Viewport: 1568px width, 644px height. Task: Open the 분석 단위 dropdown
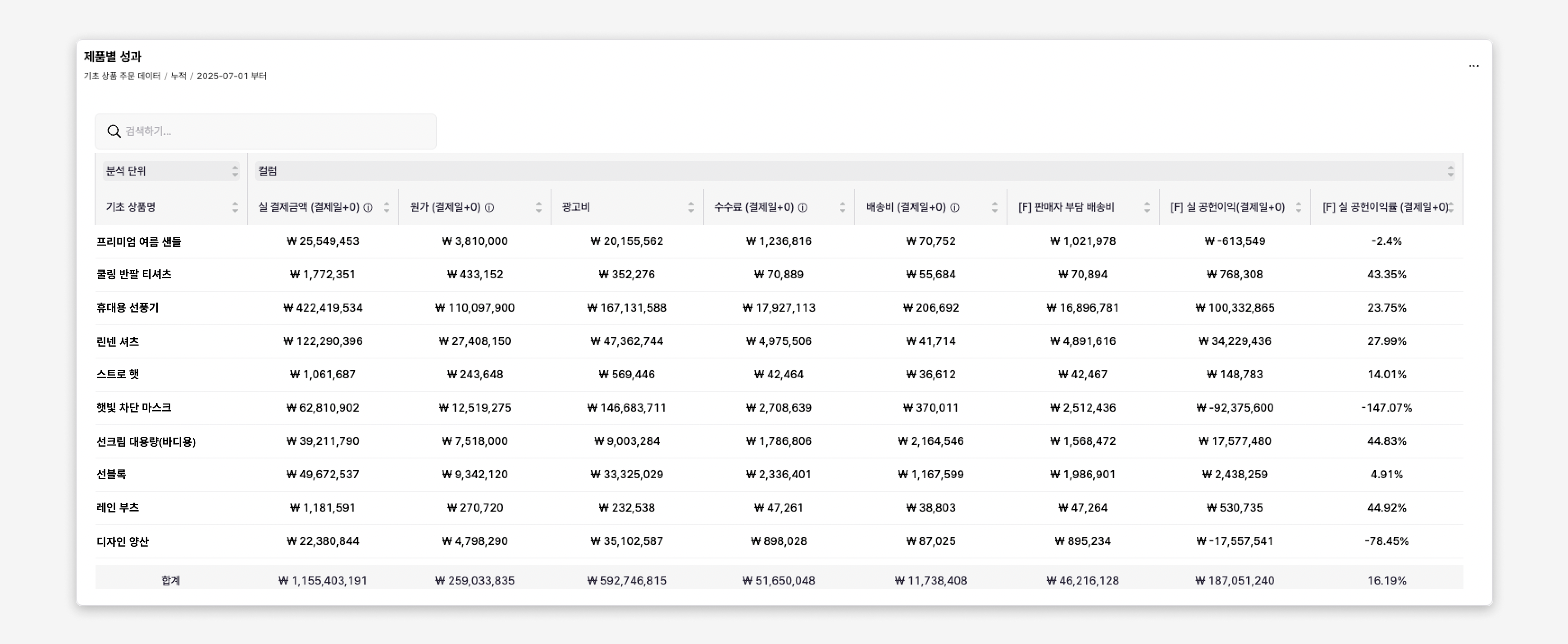pyautogui.click(x=171, y=171)
